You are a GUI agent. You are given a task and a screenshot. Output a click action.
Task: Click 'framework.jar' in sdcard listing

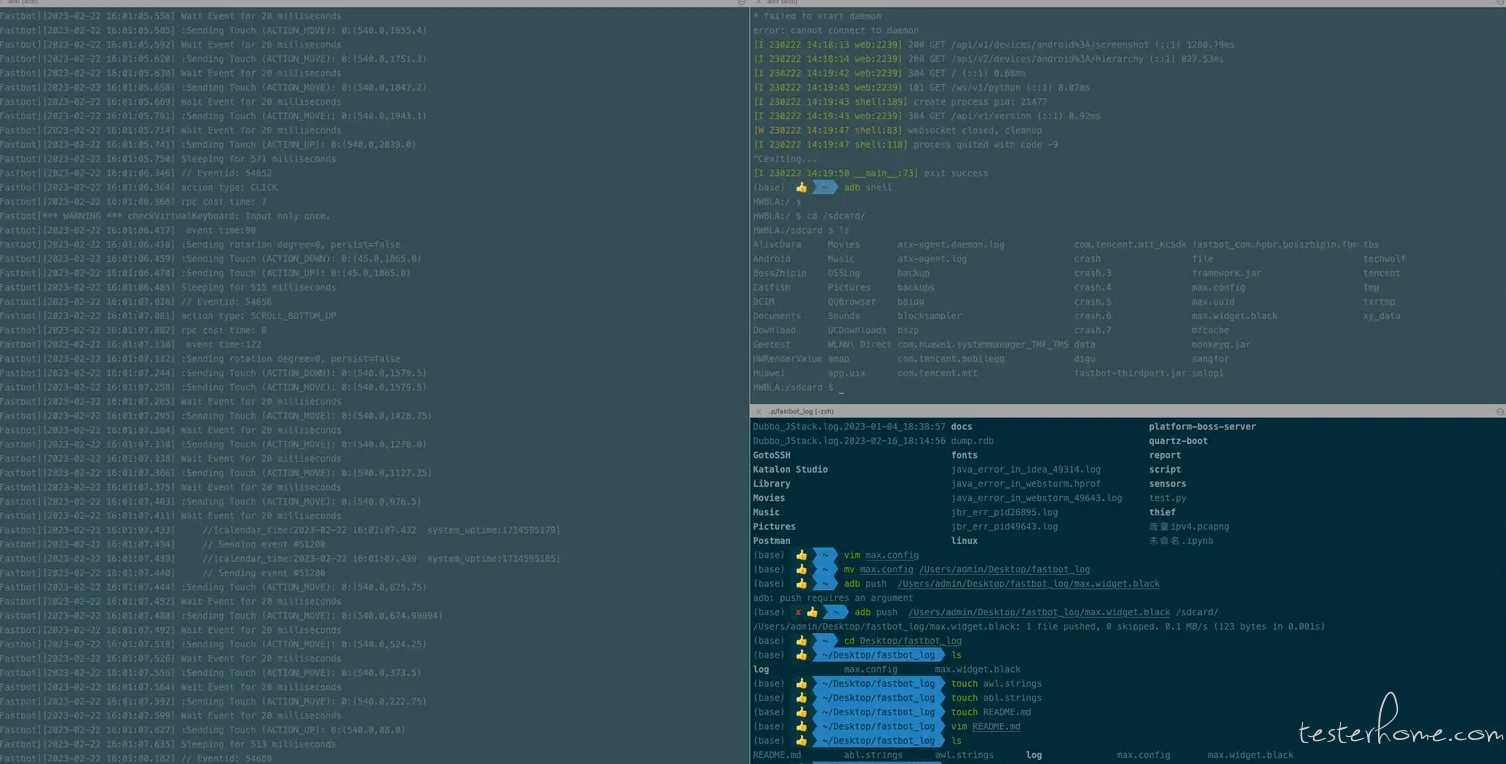point(1226,273)
